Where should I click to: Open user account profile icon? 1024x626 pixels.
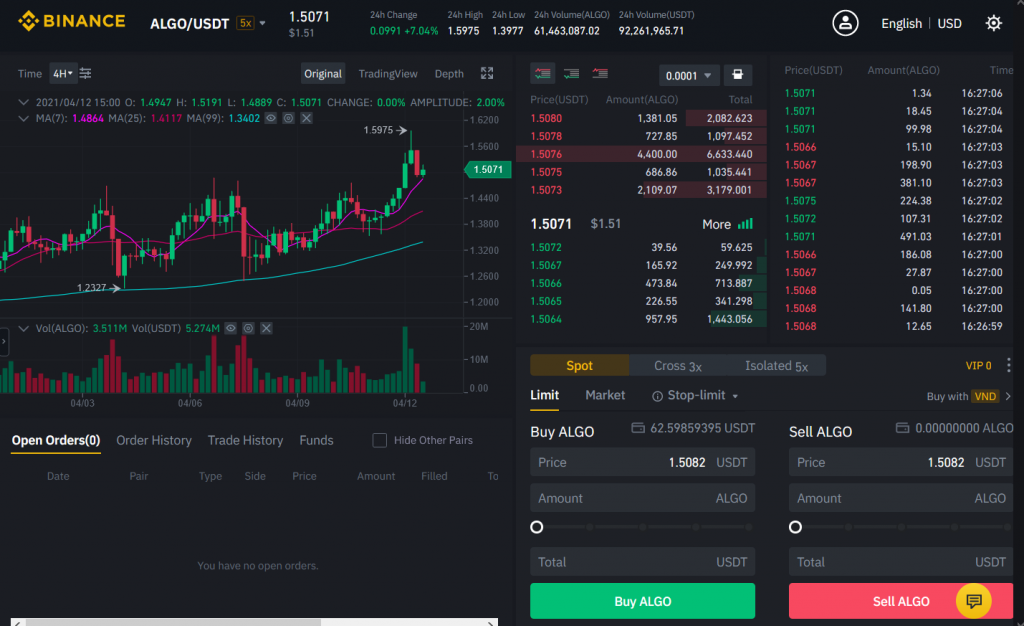coord(845,23)
